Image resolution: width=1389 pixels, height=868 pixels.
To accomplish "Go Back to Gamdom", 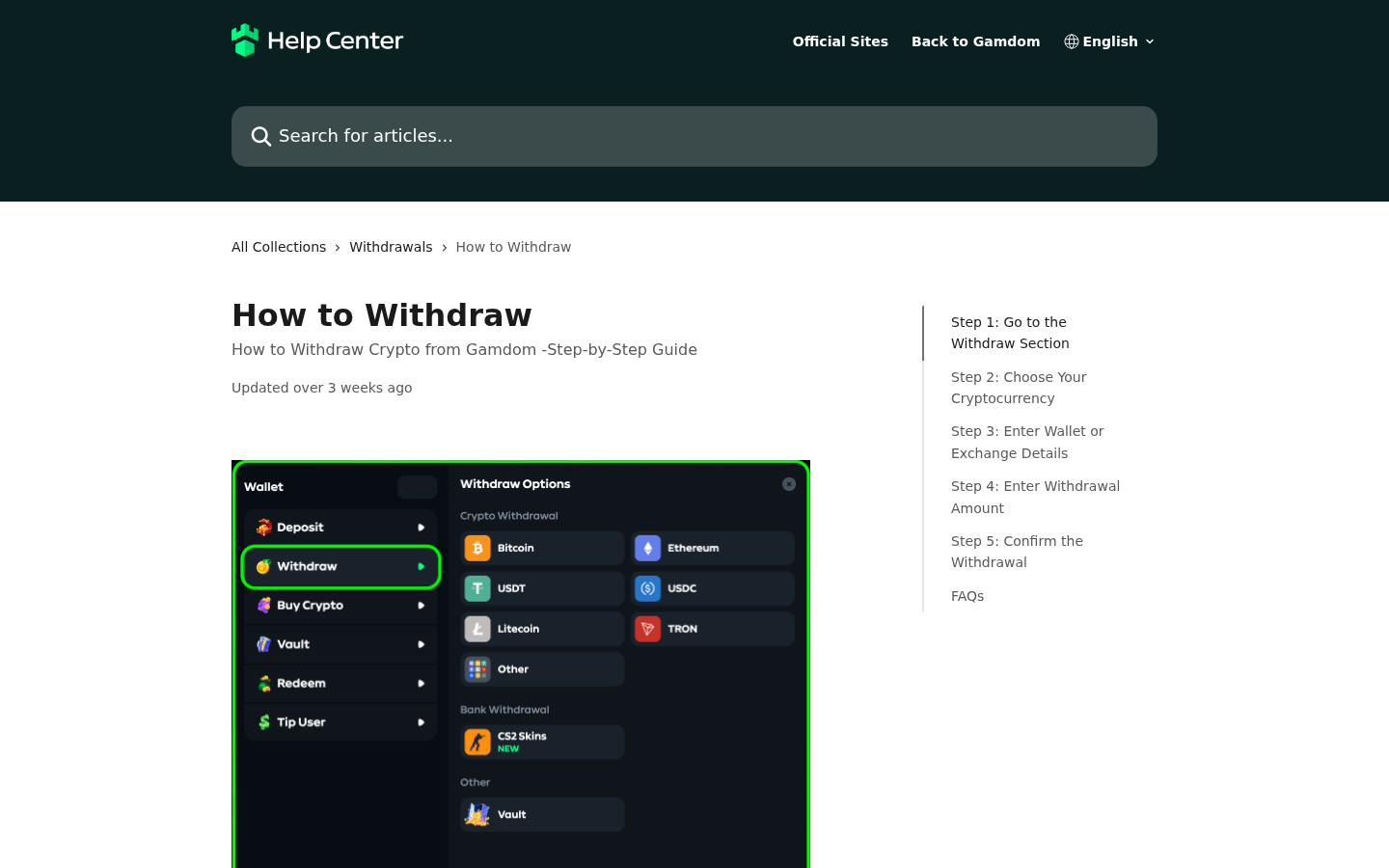I will 975,41.
